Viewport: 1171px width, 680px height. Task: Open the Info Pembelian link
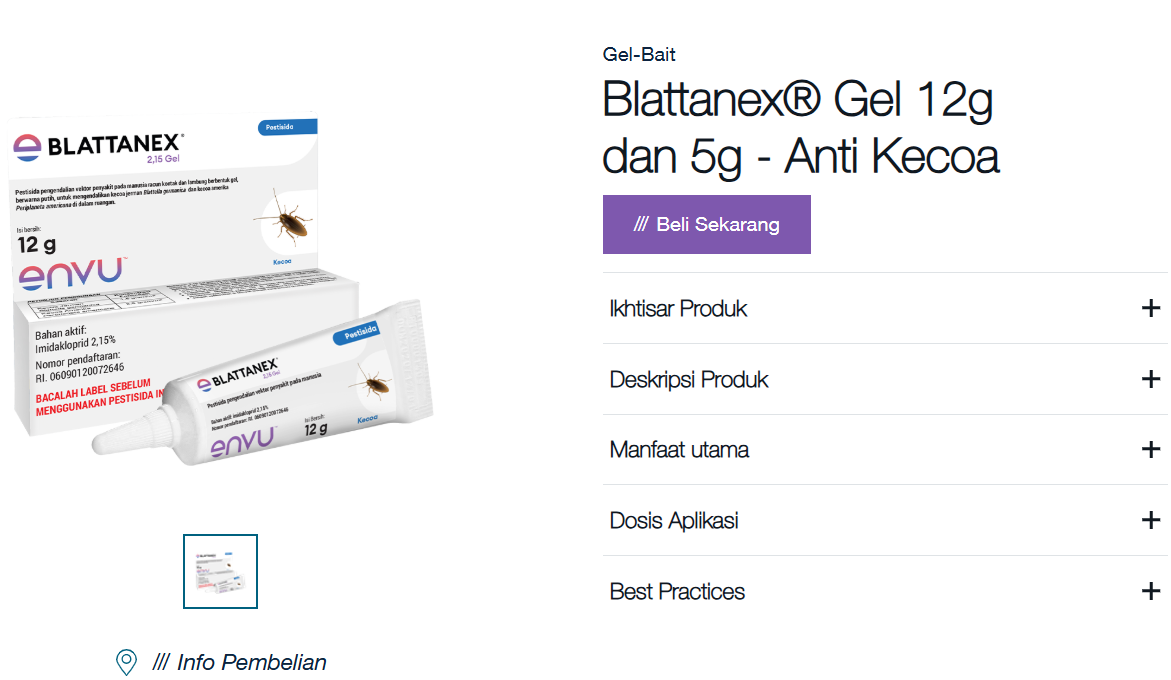coord(250,662)
